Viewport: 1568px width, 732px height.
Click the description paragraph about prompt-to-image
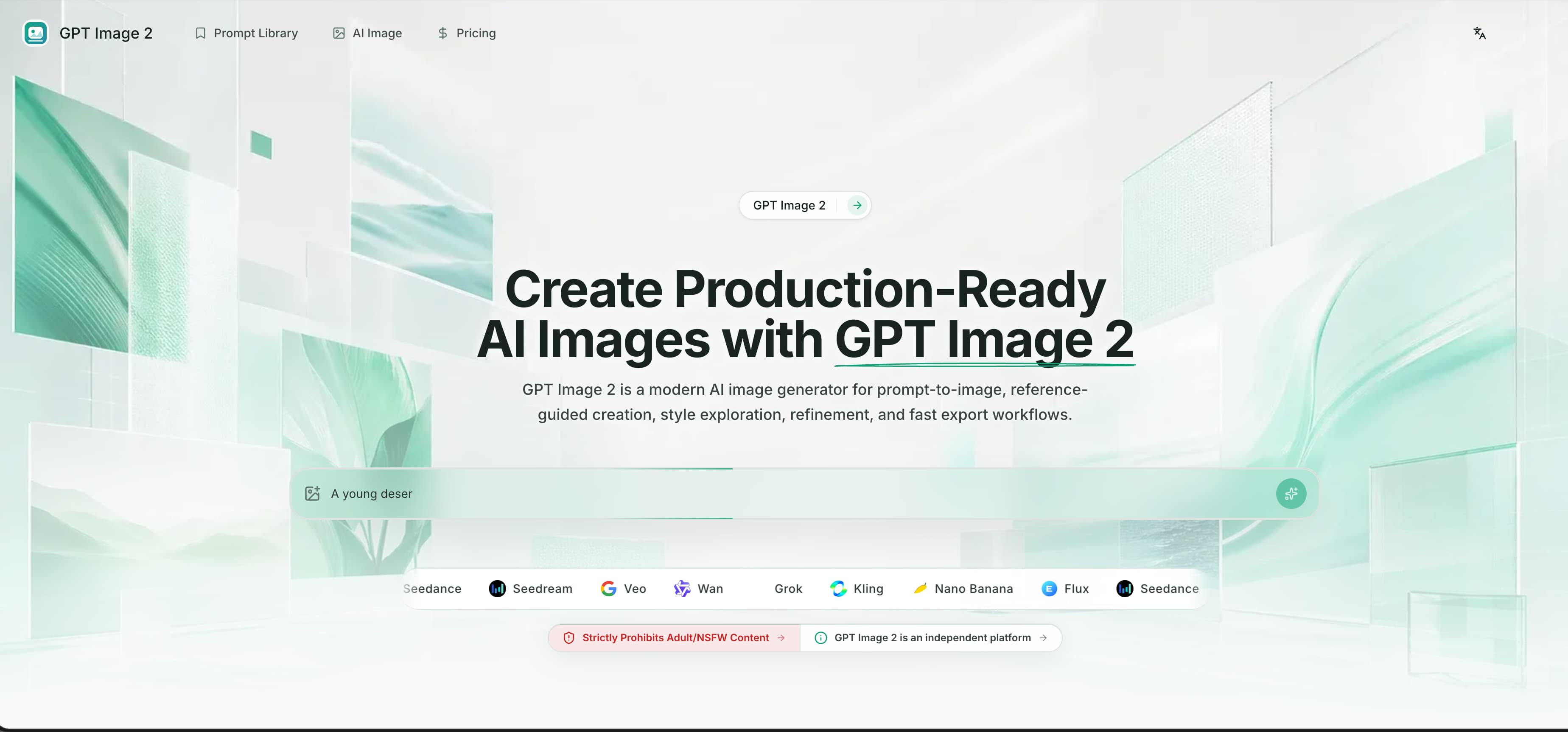(805, 402)
